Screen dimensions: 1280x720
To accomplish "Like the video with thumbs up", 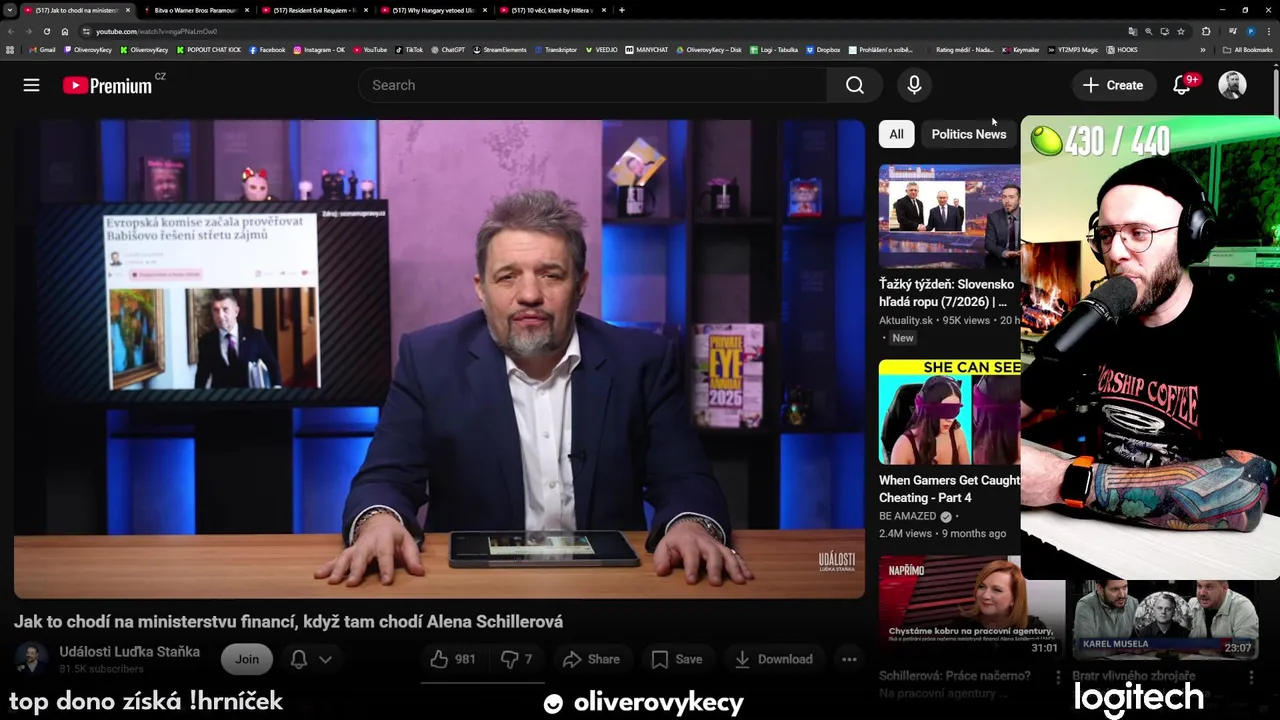I will [453, 659].
